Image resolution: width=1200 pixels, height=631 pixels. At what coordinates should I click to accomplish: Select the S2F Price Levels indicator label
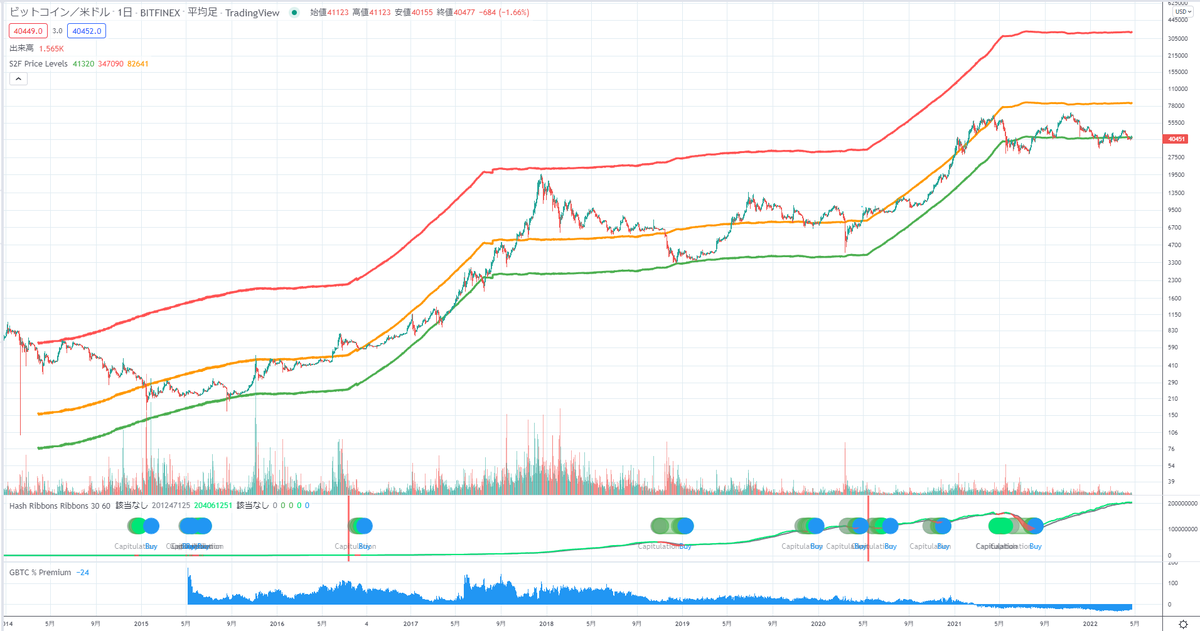[38, 63]
